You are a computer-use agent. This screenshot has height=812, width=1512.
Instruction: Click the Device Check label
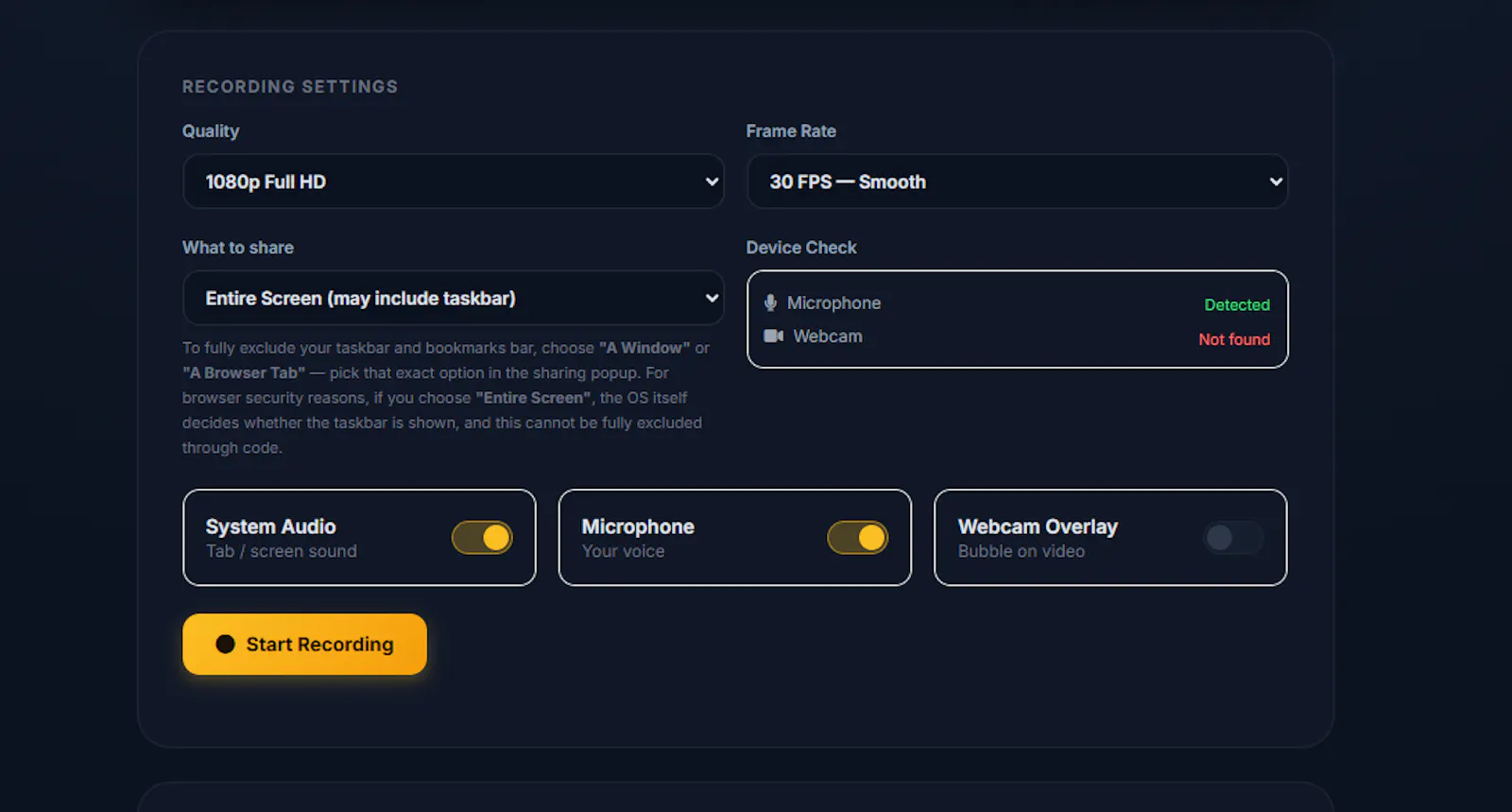(x=801, y=247)
